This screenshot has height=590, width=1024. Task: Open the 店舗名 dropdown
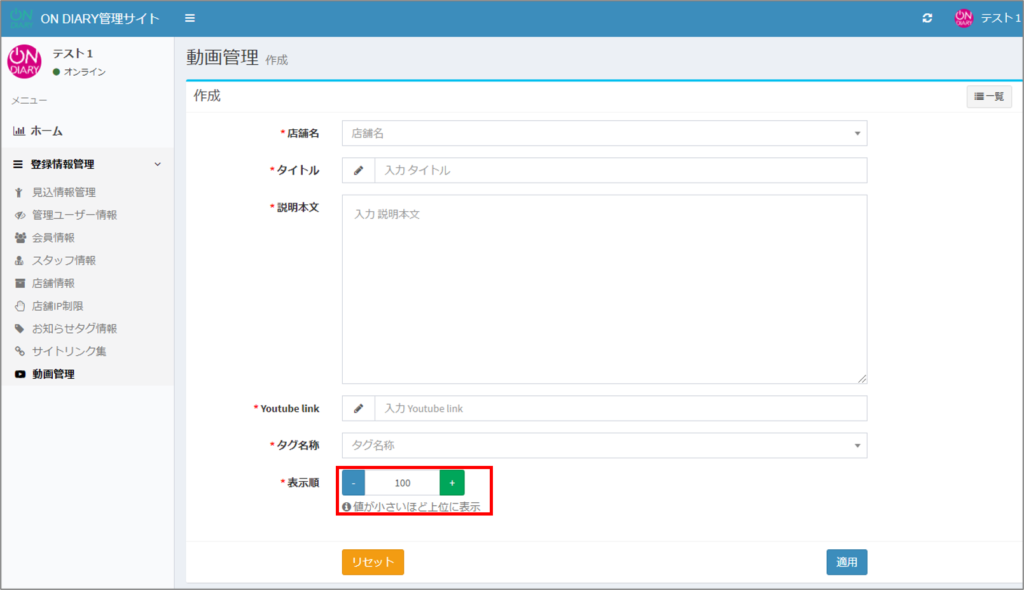(x=604, y=133)
